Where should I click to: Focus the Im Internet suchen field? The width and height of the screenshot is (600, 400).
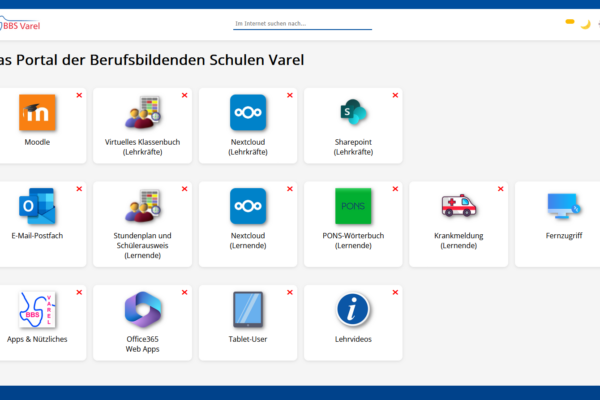point(302,24)
